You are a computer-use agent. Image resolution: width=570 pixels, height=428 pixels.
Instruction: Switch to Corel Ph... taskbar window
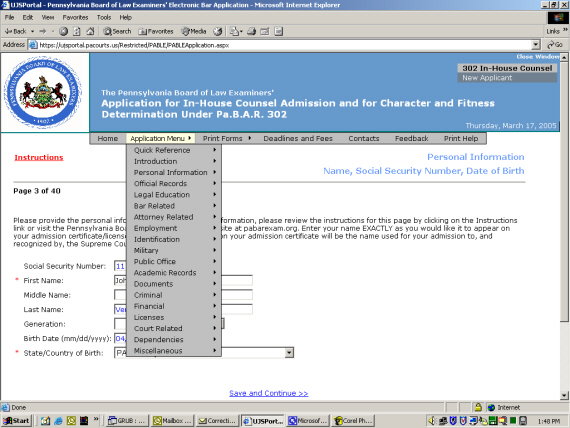[353, 421]
